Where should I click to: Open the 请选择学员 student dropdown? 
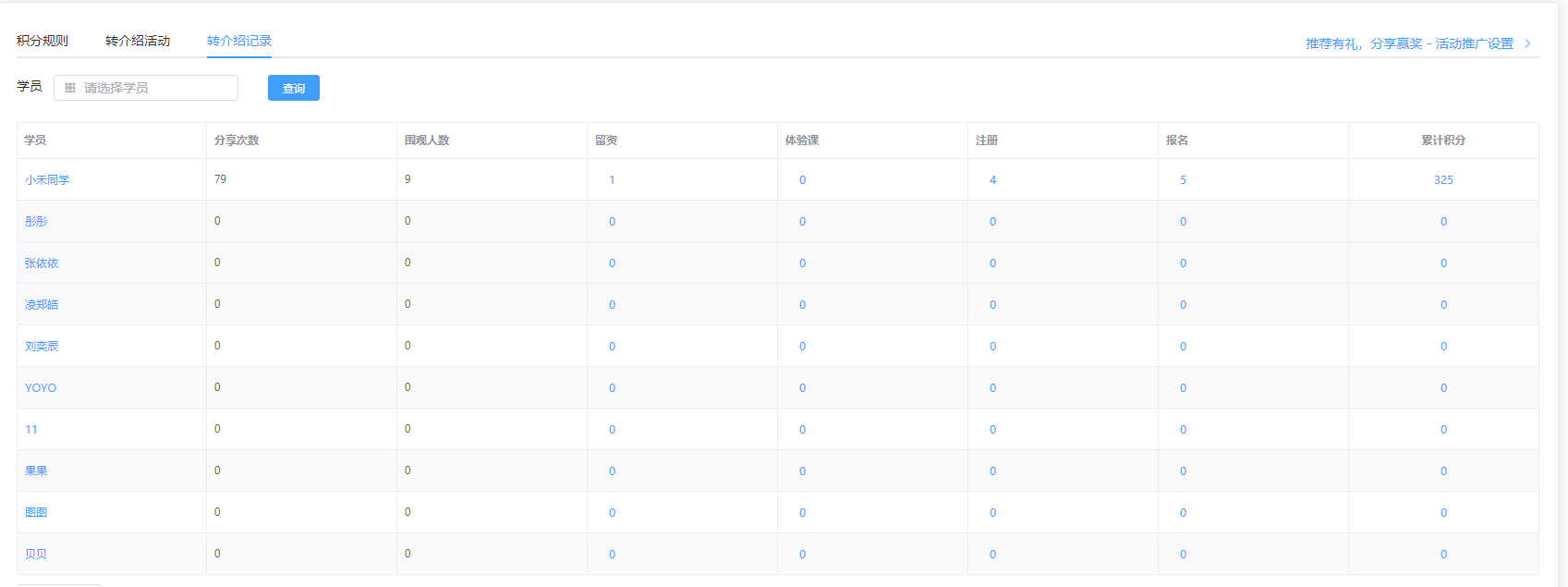(x=152, y=88)
